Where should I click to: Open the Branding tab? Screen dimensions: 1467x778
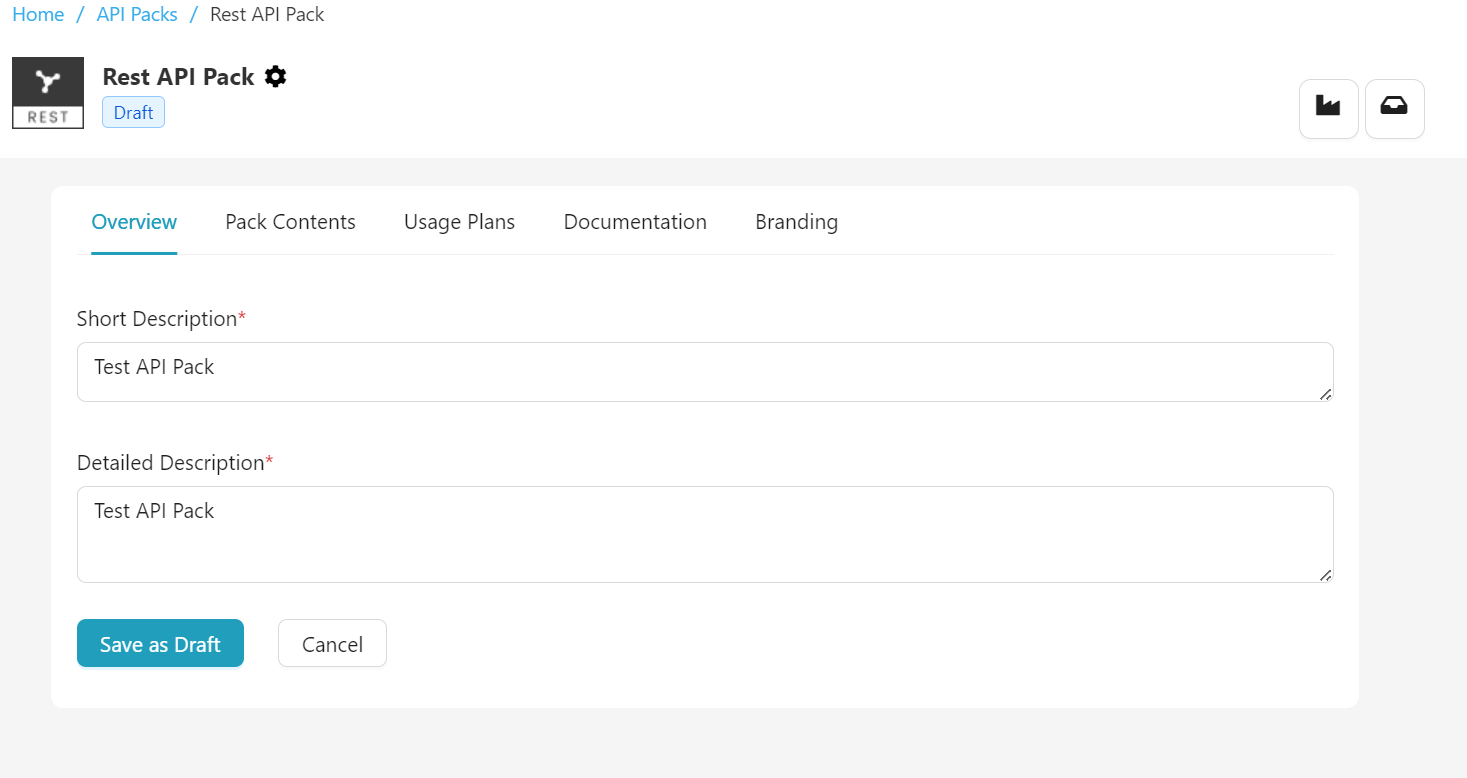tap(796, 222)
